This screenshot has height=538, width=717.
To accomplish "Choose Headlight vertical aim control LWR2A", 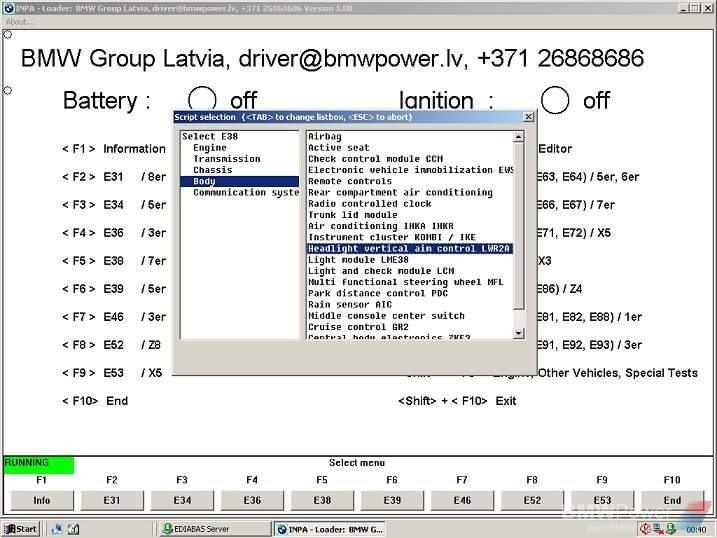I will point(409,248).
